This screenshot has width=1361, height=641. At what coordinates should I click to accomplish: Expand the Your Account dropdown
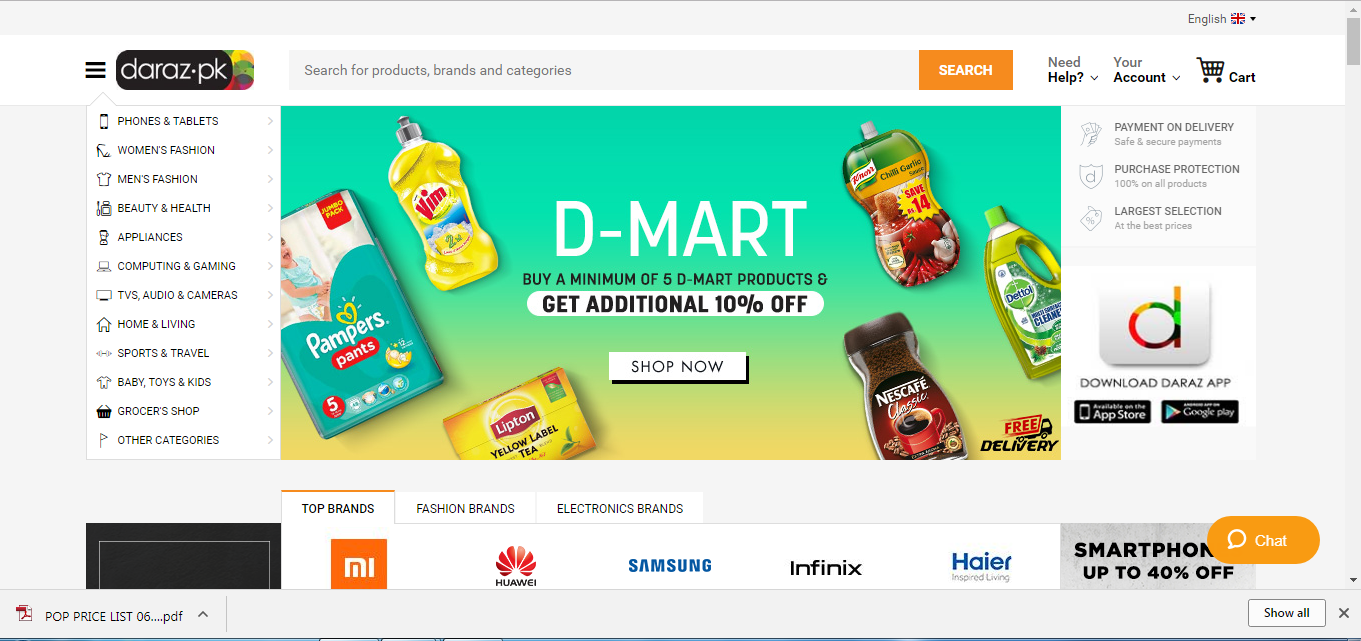click(x=1146, y=70)
